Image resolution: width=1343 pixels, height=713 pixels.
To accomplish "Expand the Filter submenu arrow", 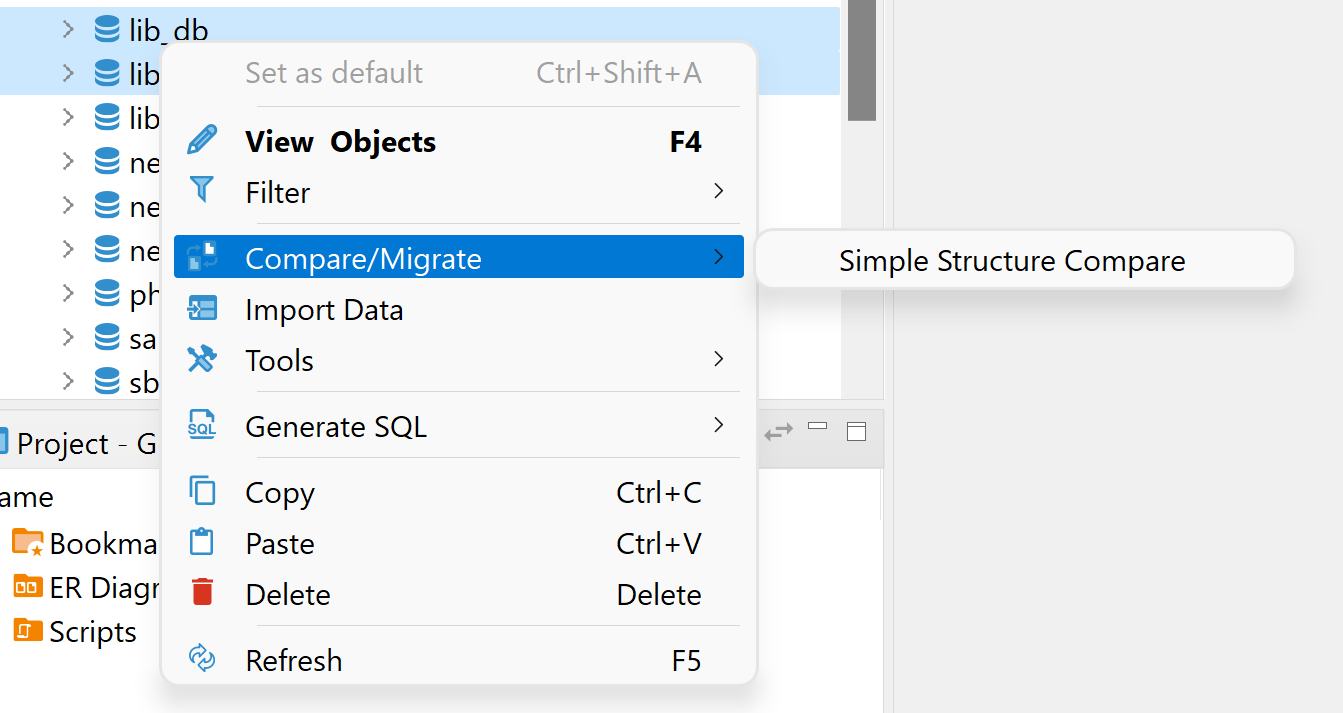I will (x=719, y=191).
